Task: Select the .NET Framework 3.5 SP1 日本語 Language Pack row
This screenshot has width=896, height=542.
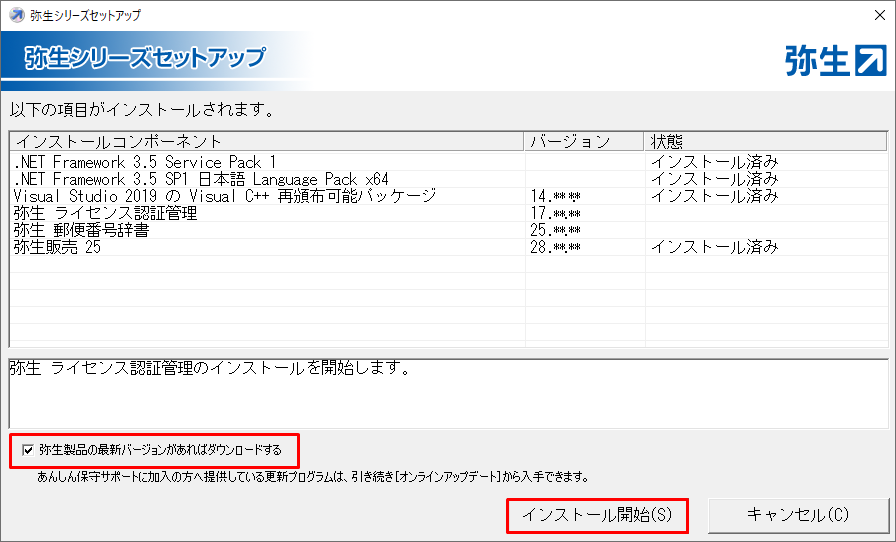Action: pos(448,179)
